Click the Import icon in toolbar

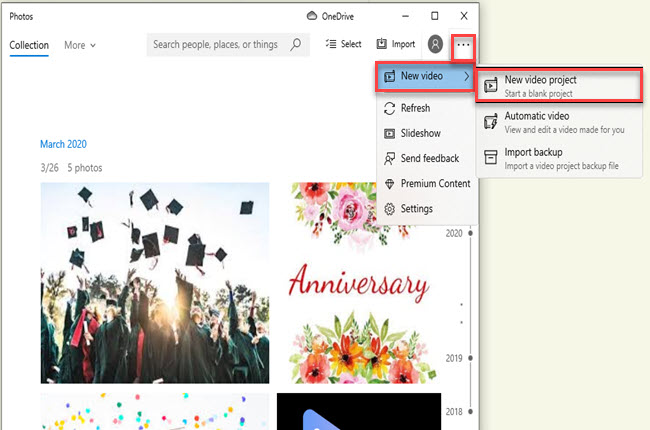pos(382,45)
